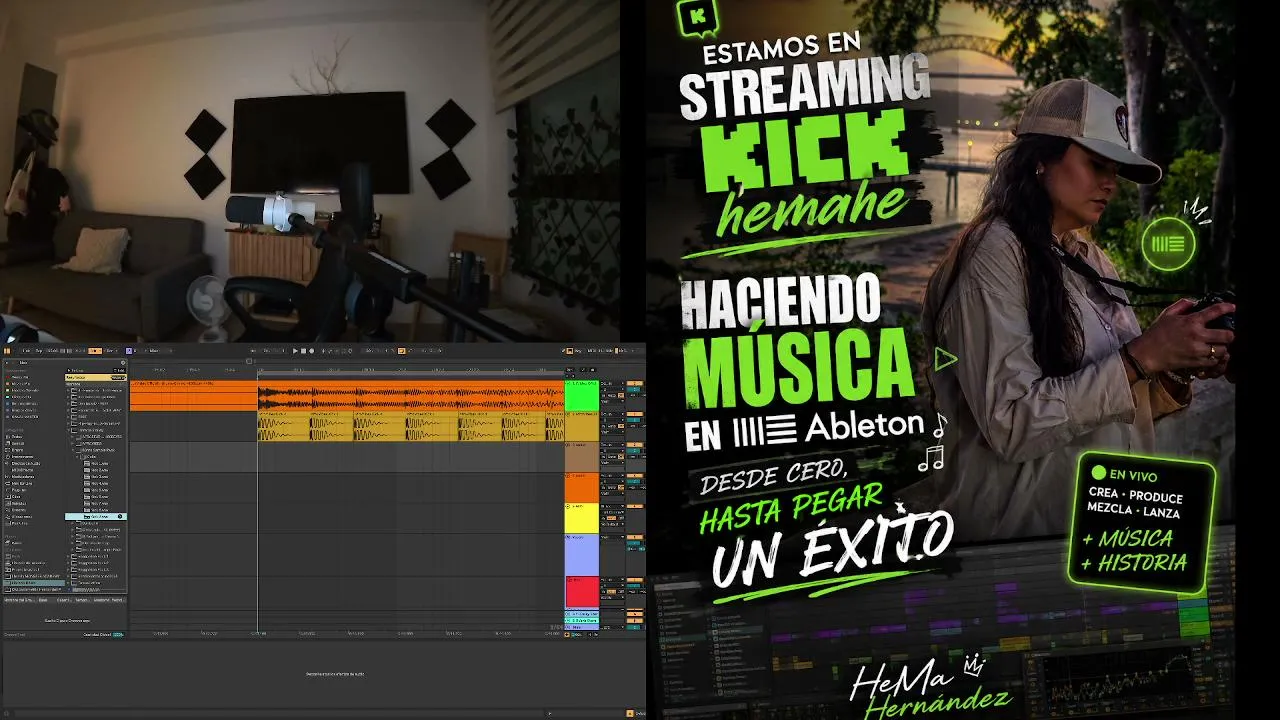Set green track monitoring to In

(603, 395)
